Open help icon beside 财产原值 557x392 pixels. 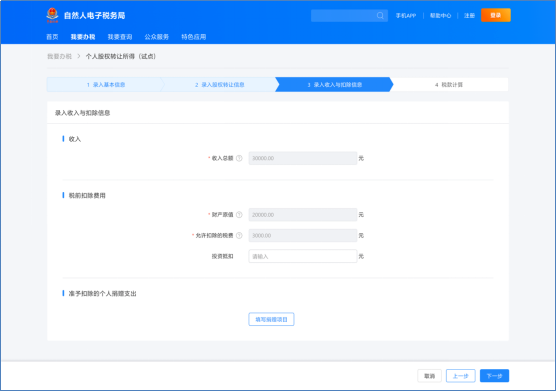239,215
